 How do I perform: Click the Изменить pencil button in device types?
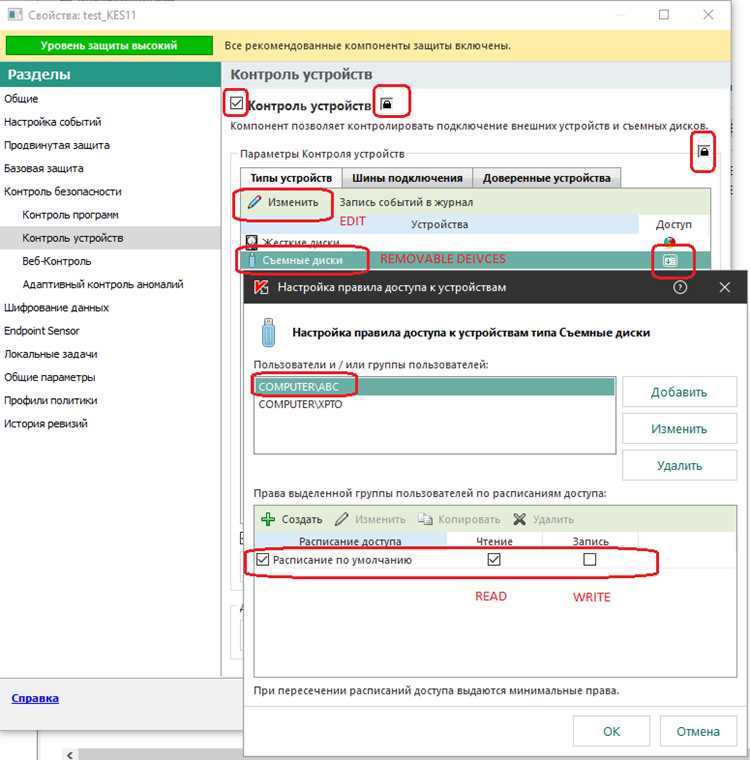click(283, 202)
